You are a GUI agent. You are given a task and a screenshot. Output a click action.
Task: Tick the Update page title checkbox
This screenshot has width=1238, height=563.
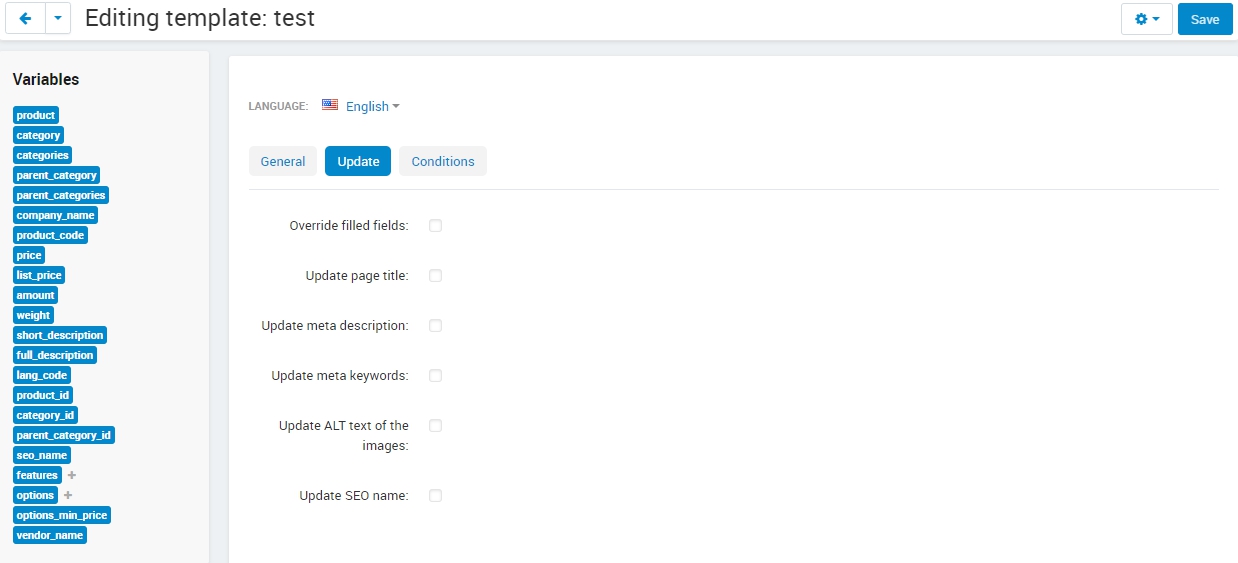coord(435,276)
